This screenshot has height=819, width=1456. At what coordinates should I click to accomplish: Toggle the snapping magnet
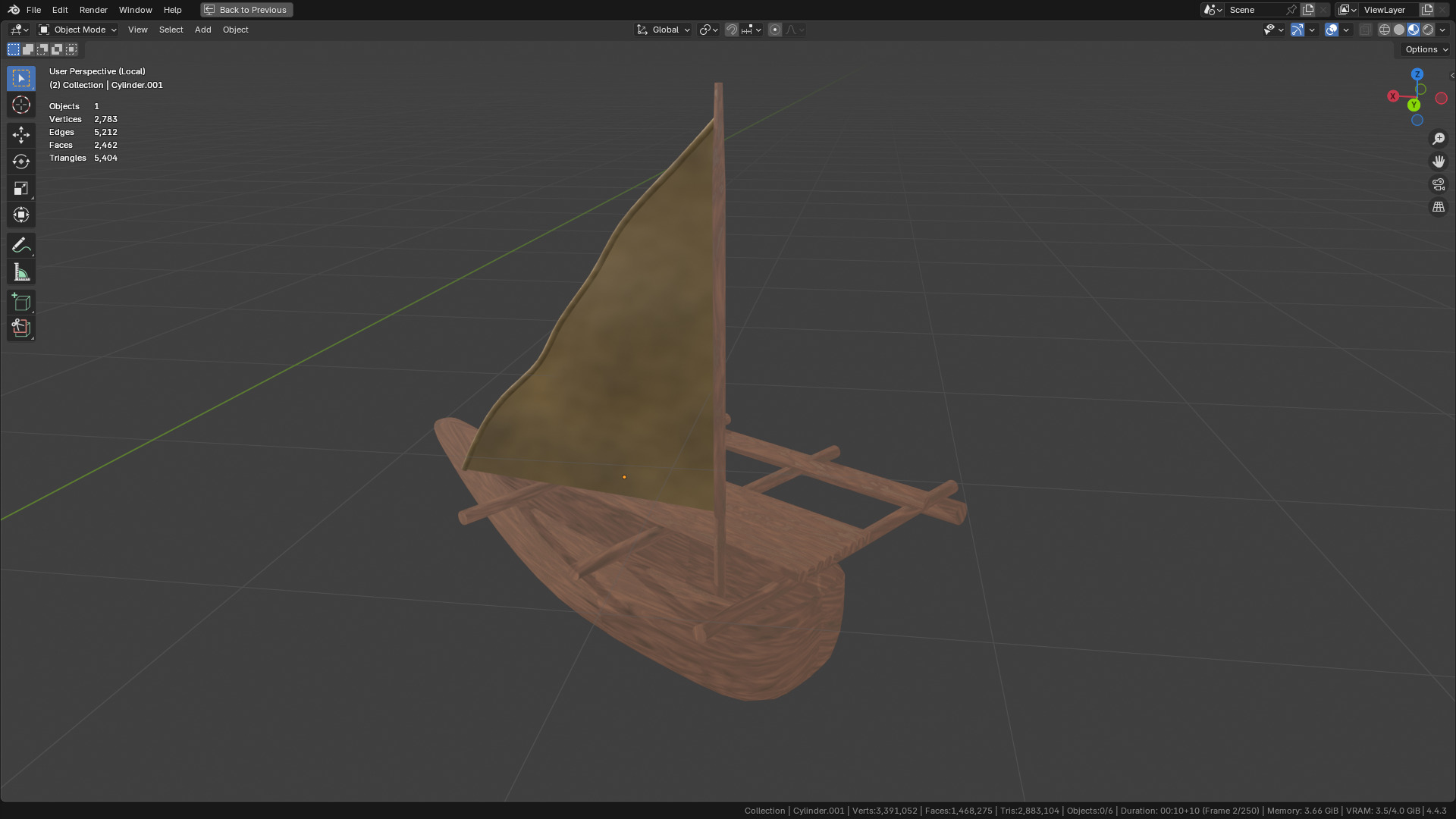tap(732, 30)
